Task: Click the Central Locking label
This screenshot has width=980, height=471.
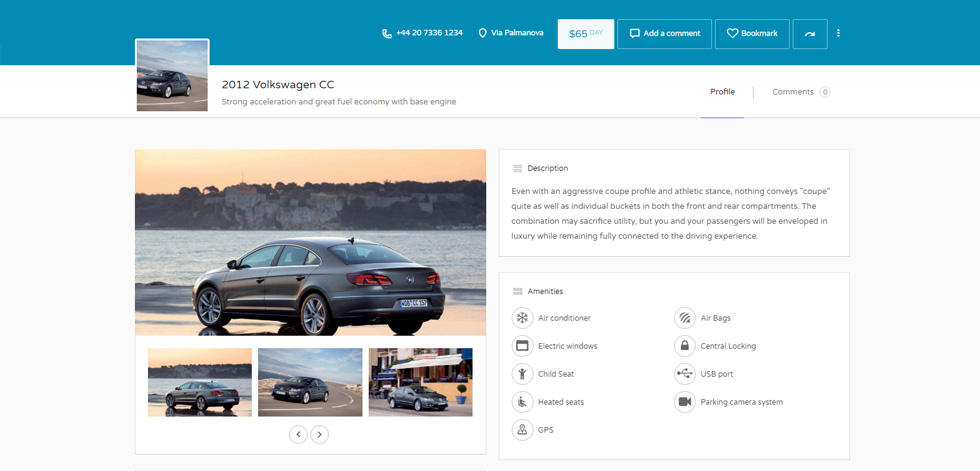Action: point(728,346)
